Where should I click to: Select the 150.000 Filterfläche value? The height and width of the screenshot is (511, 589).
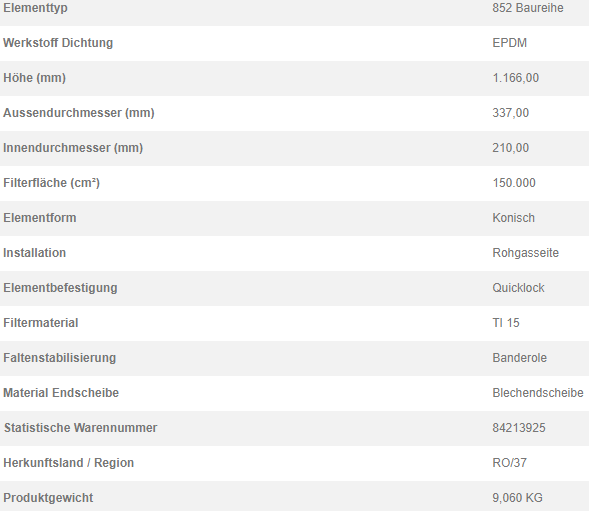pyautogui.click(x=514, y=183)
